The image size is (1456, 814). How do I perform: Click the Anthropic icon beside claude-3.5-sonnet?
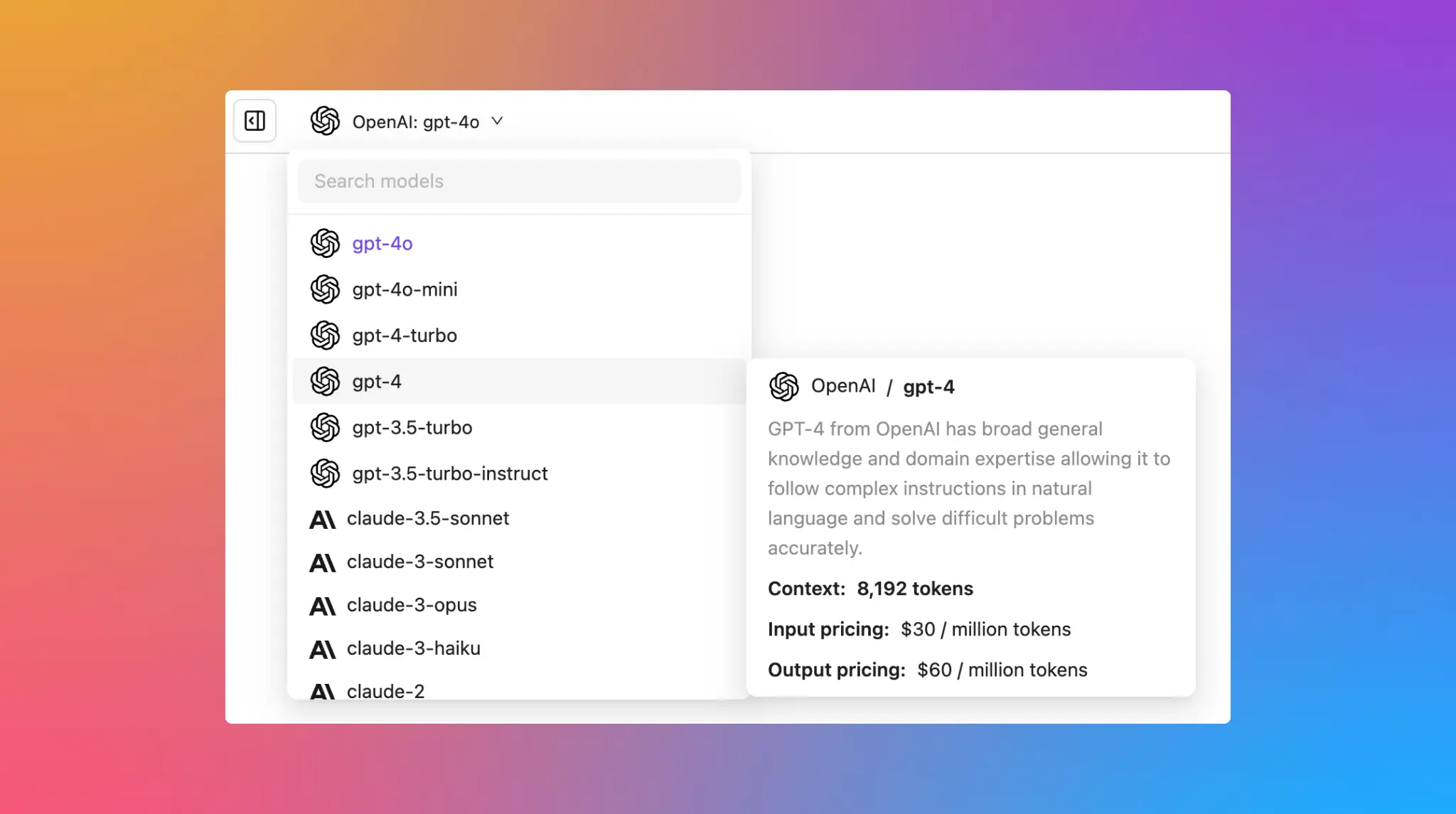[x=322, y=520]
